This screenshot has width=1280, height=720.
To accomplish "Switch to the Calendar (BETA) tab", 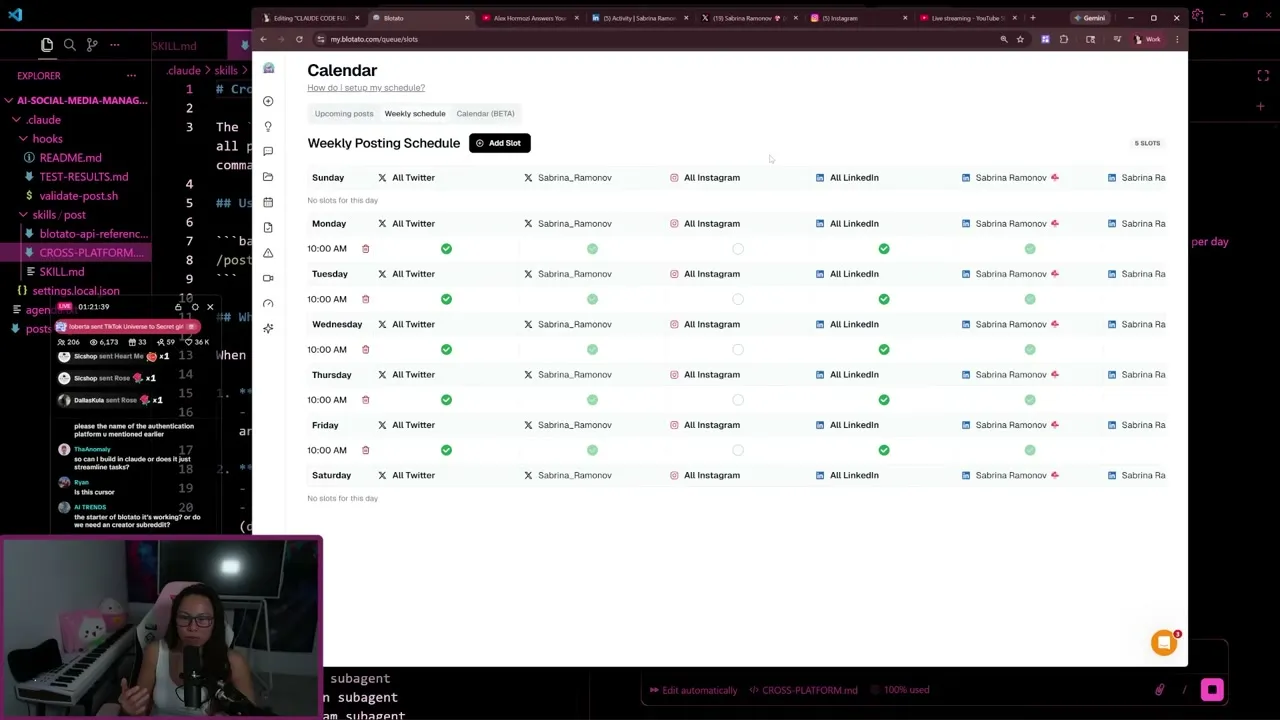I will point(485,114).
